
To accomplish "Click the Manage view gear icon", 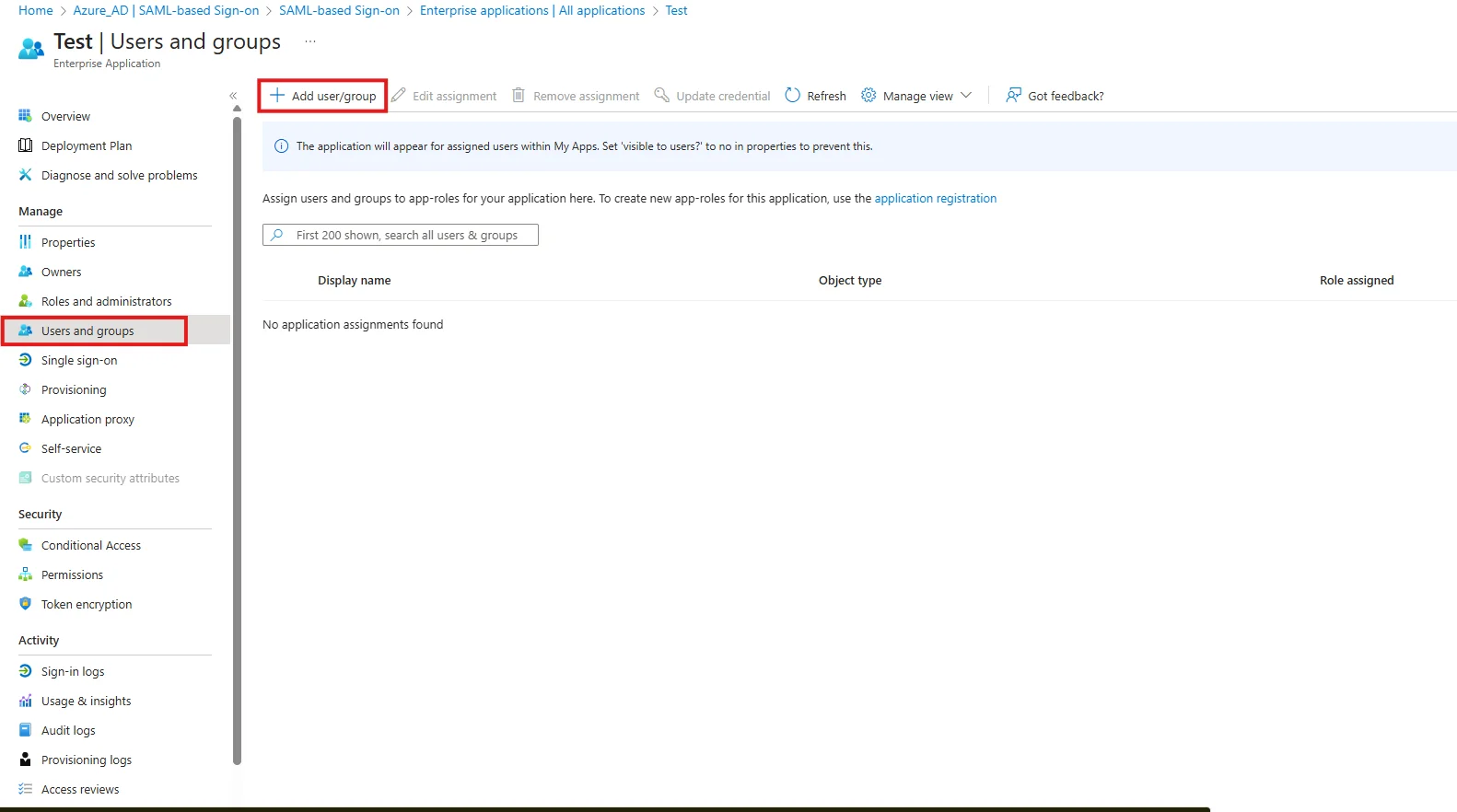I will point(868,95).
